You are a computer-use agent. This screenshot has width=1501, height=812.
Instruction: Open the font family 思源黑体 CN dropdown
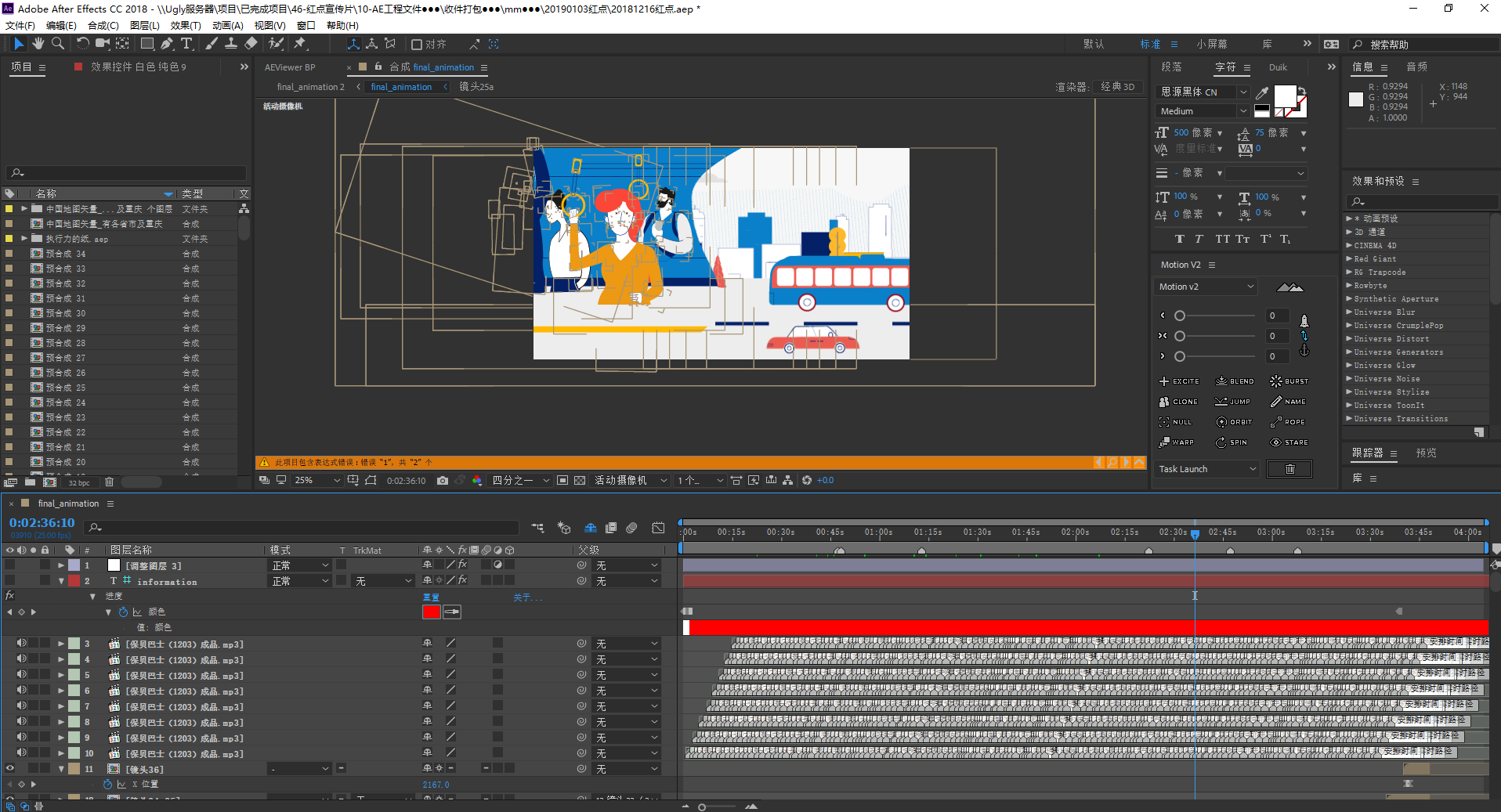1203,92
